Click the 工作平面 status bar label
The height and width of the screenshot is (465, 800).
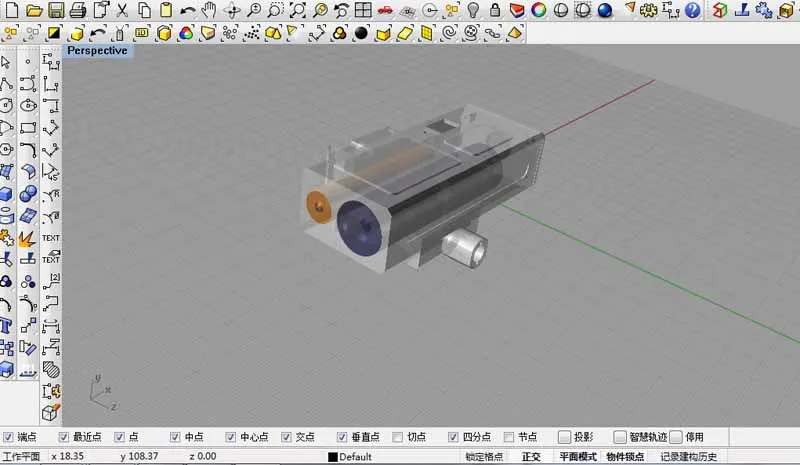click(x=21, y=456)
